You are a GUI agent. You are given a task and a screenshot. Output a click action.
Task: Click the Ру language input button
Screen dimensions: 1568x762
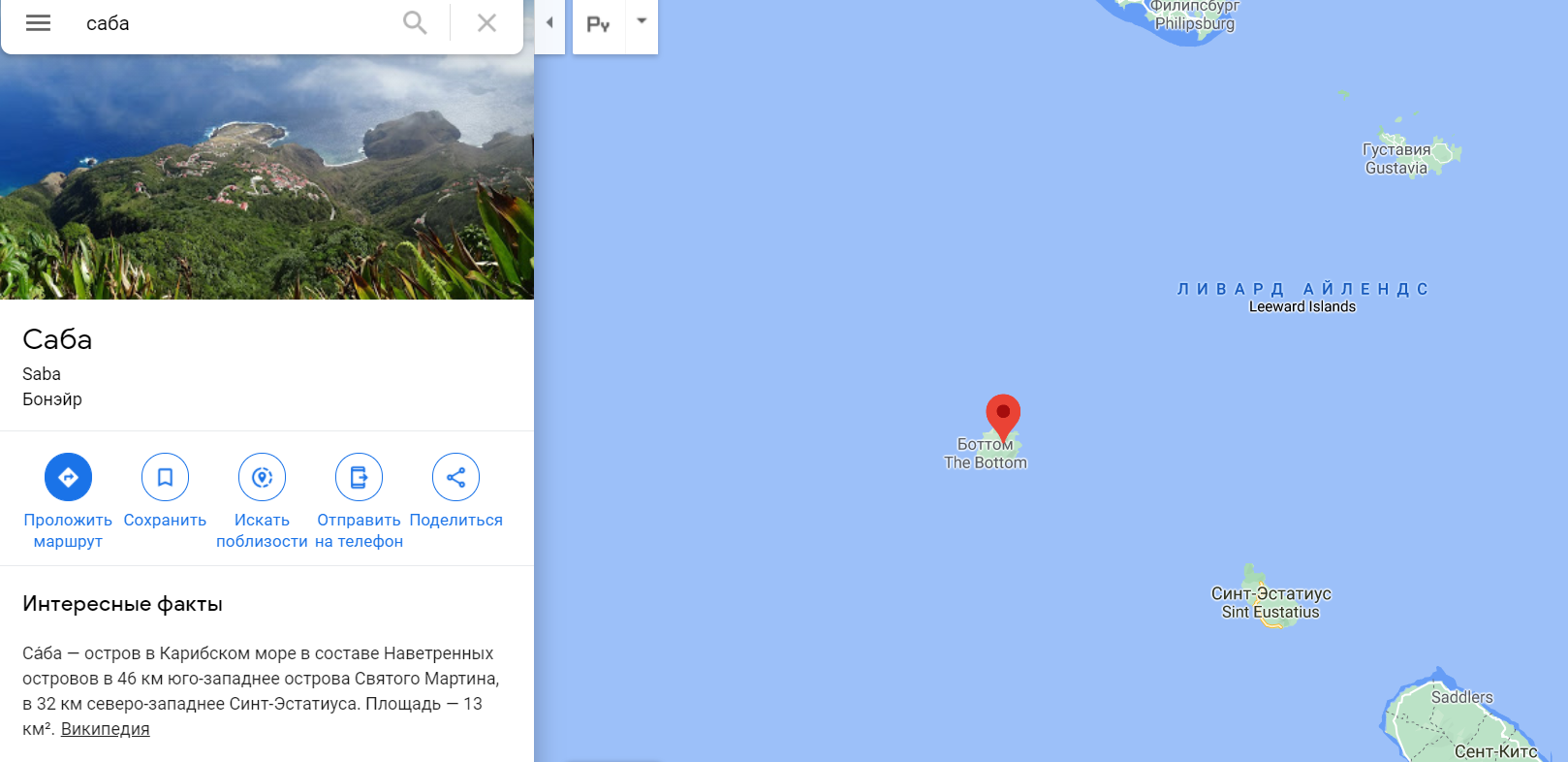tap(599, 24)
